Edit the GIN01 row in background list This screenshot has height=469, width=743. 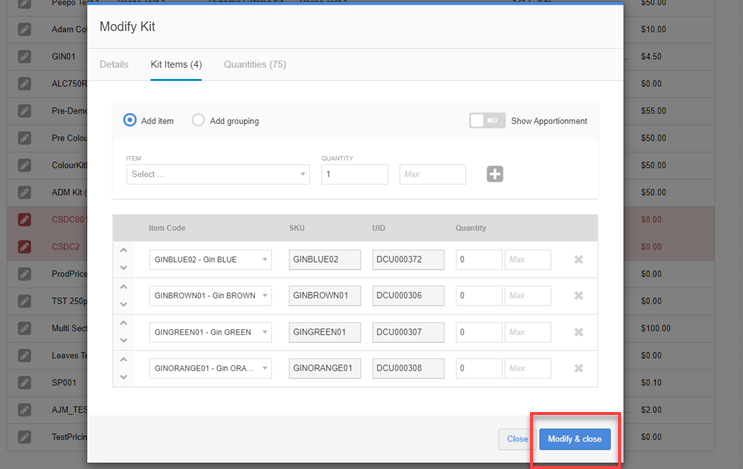25,56
